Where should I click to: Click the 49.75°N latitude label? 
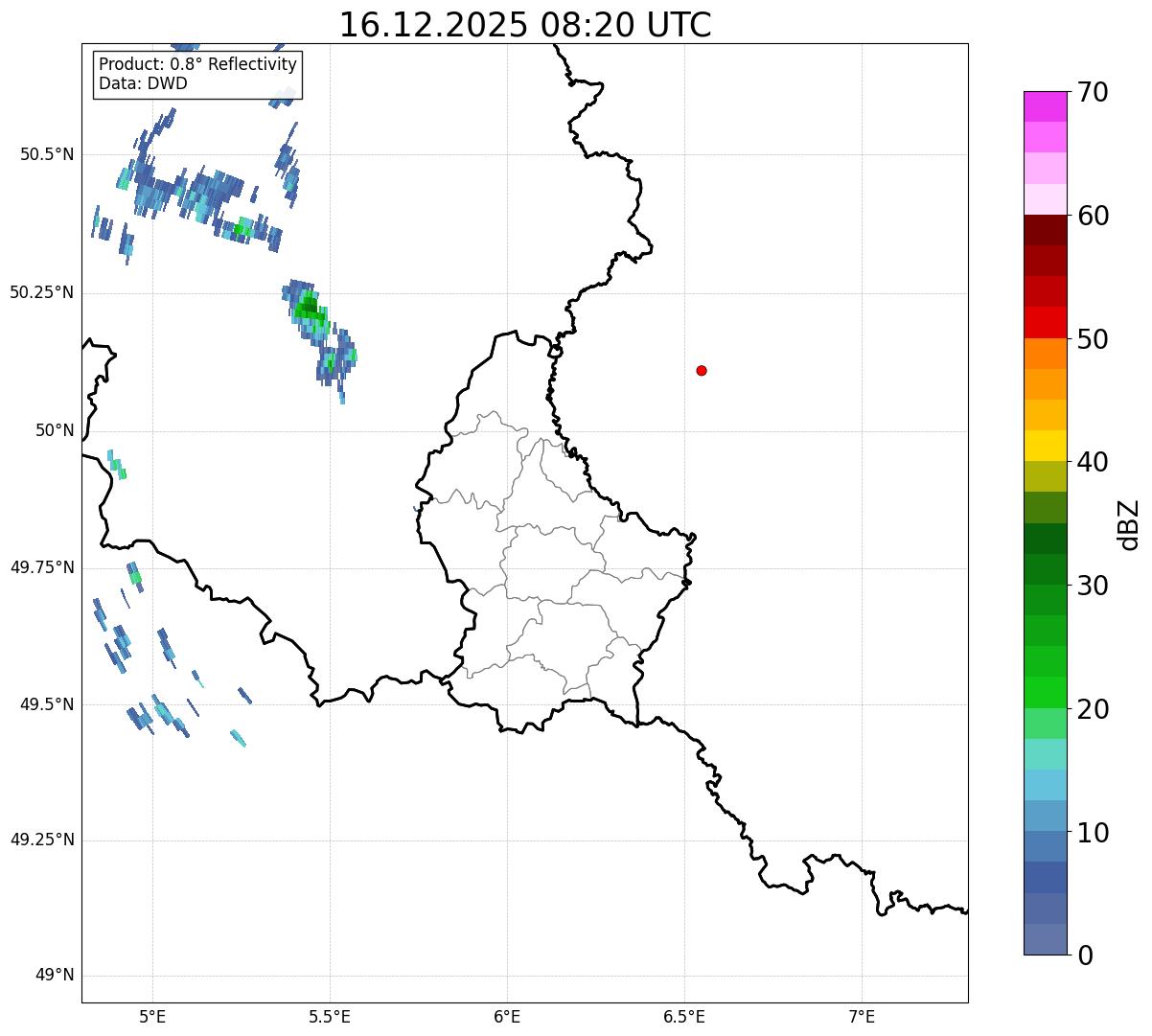(42, 567)
